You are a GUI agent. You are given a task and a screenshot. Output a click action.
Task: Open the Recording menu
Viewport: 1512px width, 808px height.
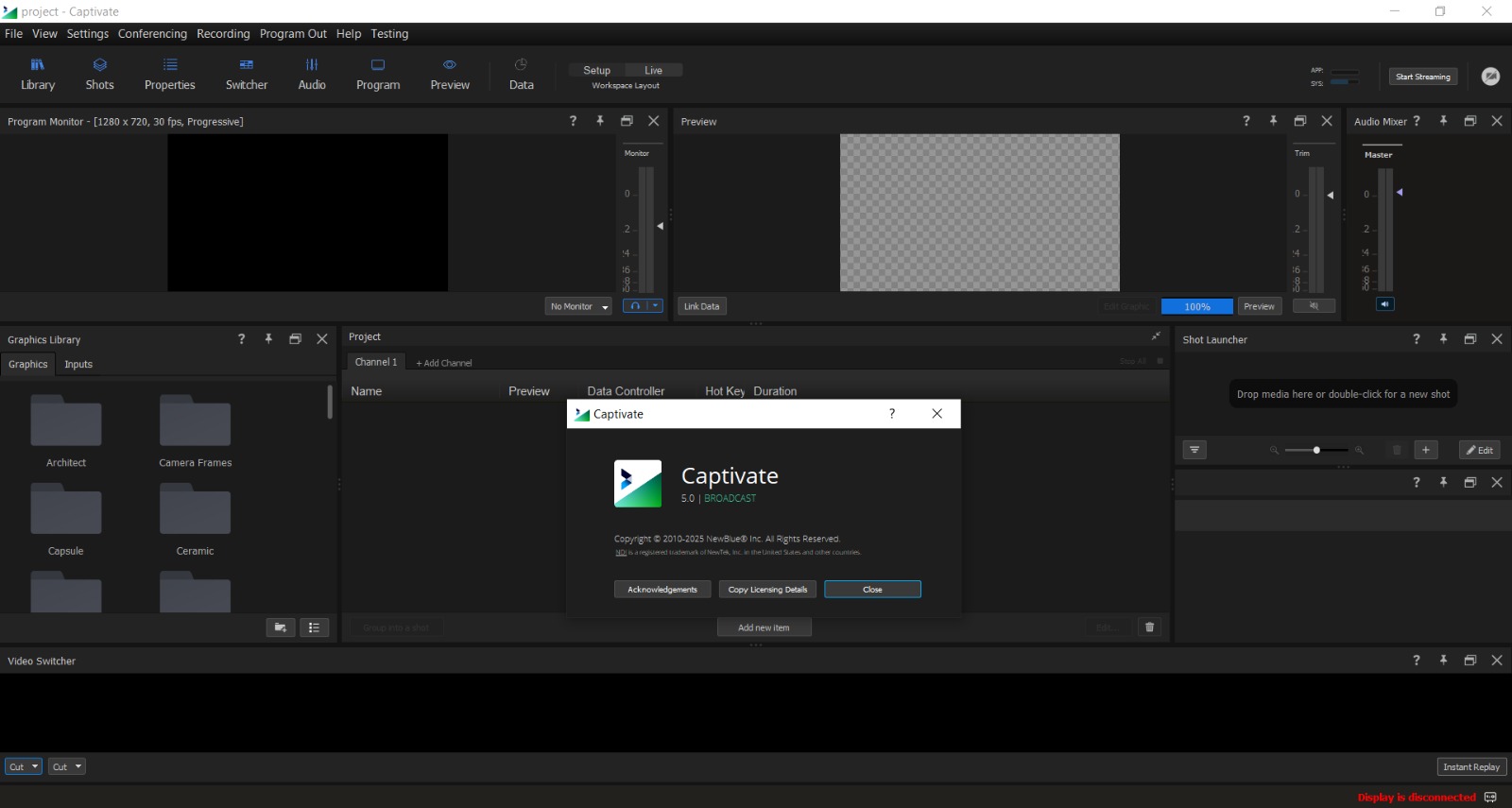223,34
